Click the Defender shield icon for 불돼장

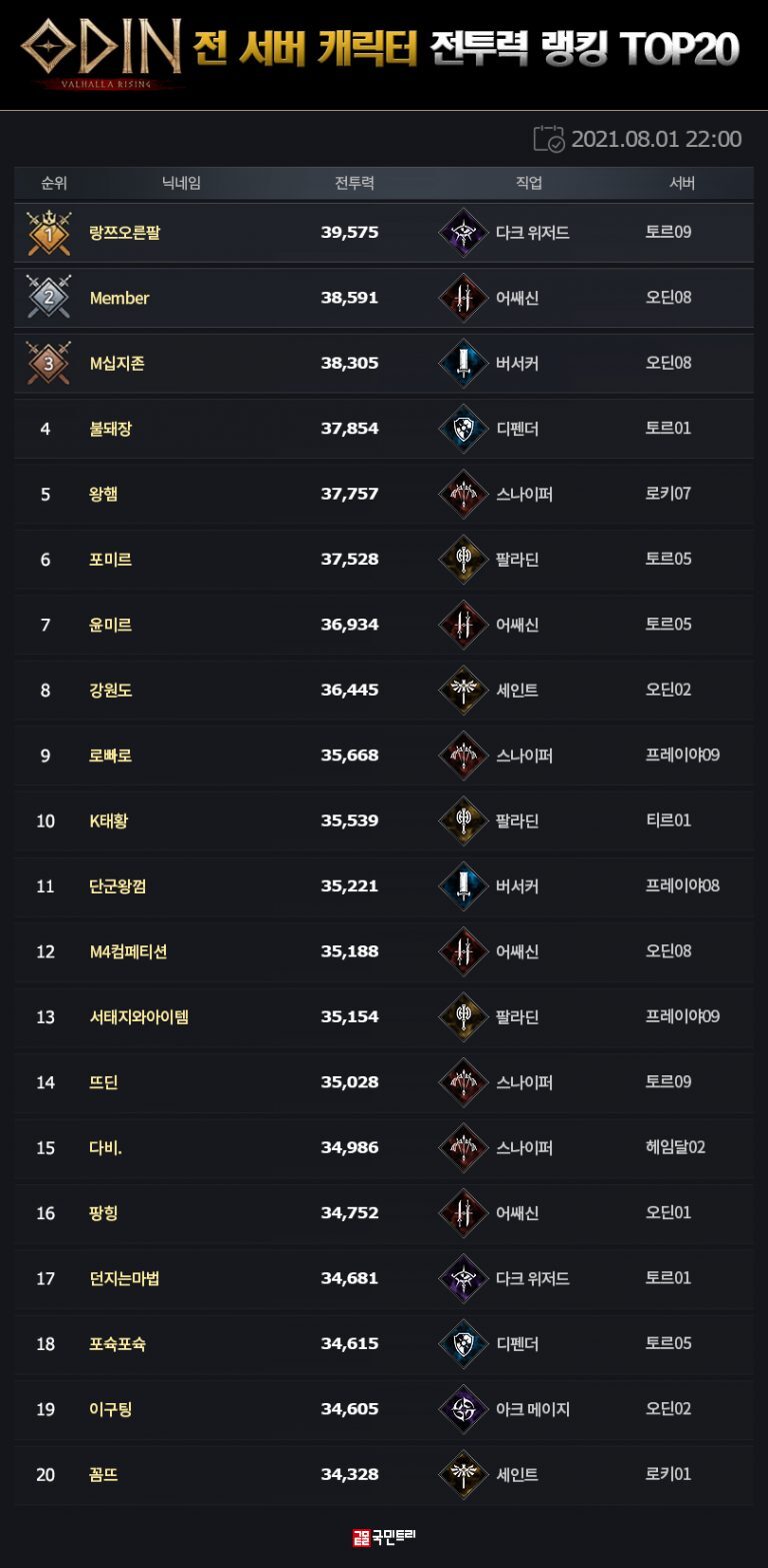coord(463,429)
